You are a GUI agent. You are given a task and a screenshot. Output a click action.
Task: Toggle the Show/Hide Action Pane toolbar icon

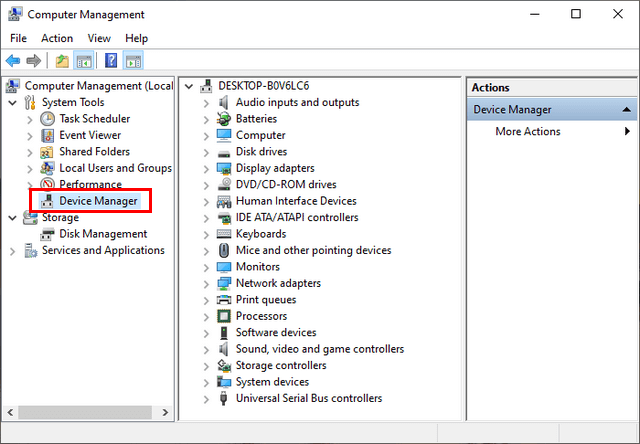(x=134, y=61)
